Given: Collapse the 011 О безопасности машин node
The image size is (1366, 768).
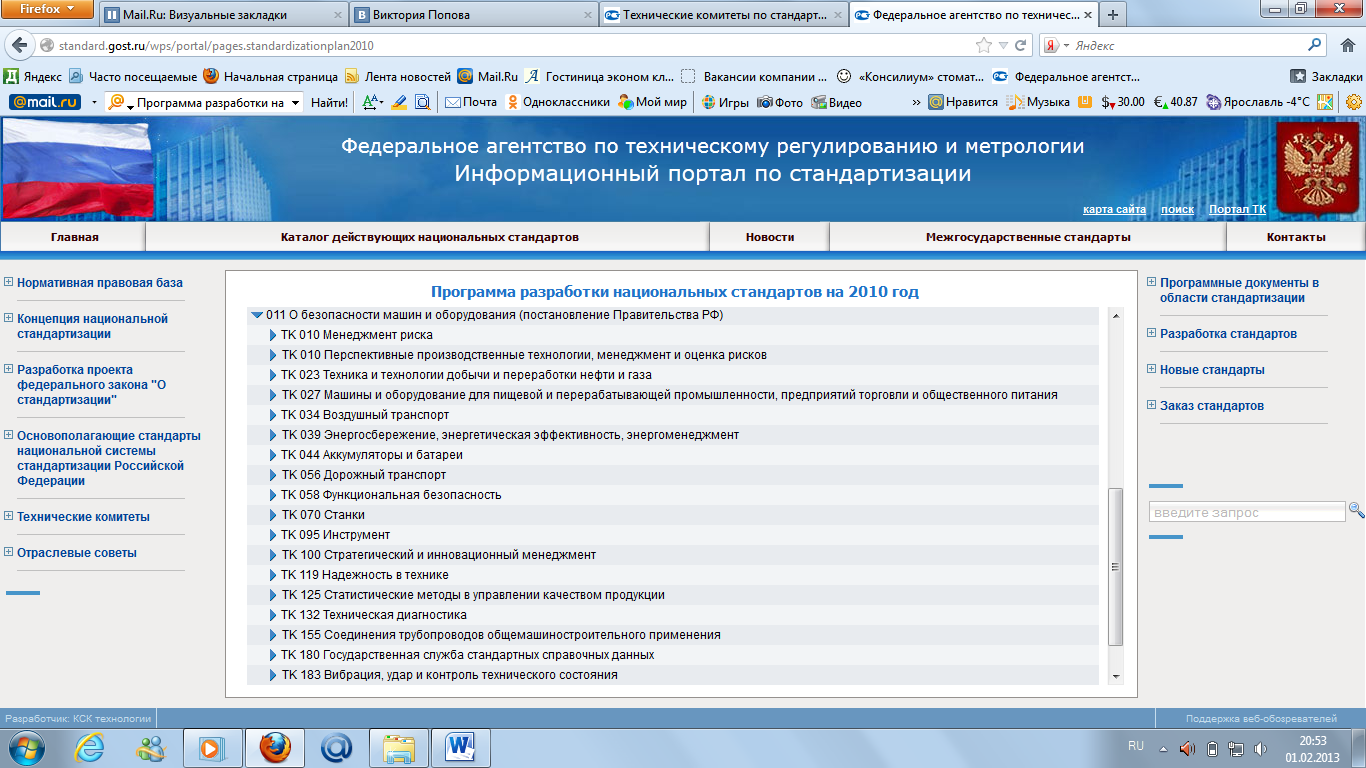Looking at the screenshot, I should coord(257,315).
